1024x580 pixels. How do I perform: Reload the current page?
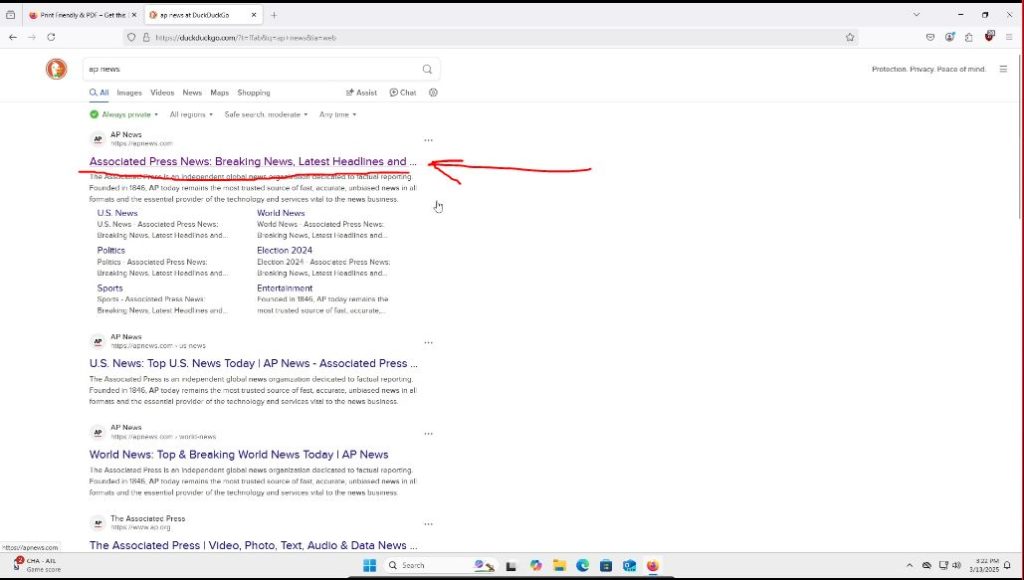click(51, 37)
